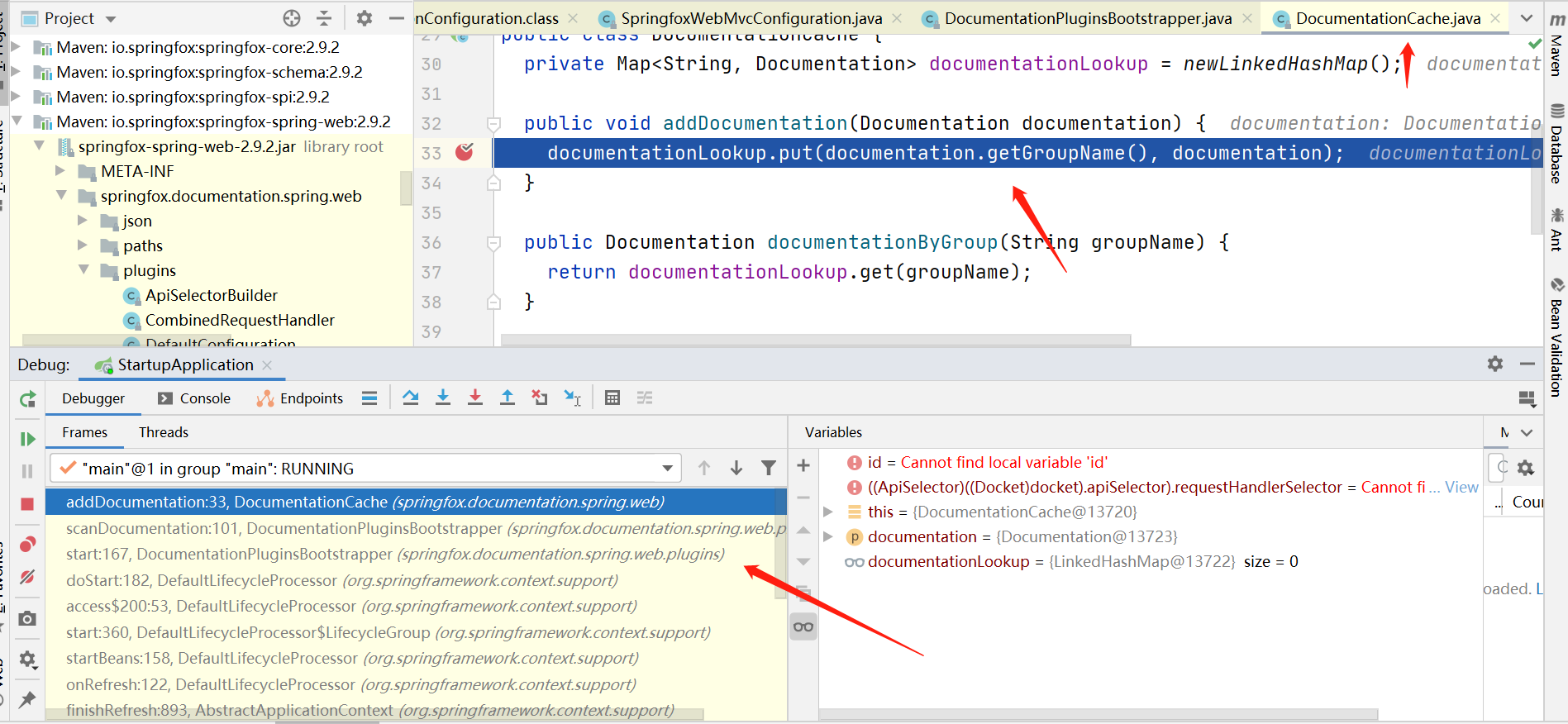Screen dimensions: 1568x724
Task: Open View Breakpoints dialog
Action: pos(27,544)
